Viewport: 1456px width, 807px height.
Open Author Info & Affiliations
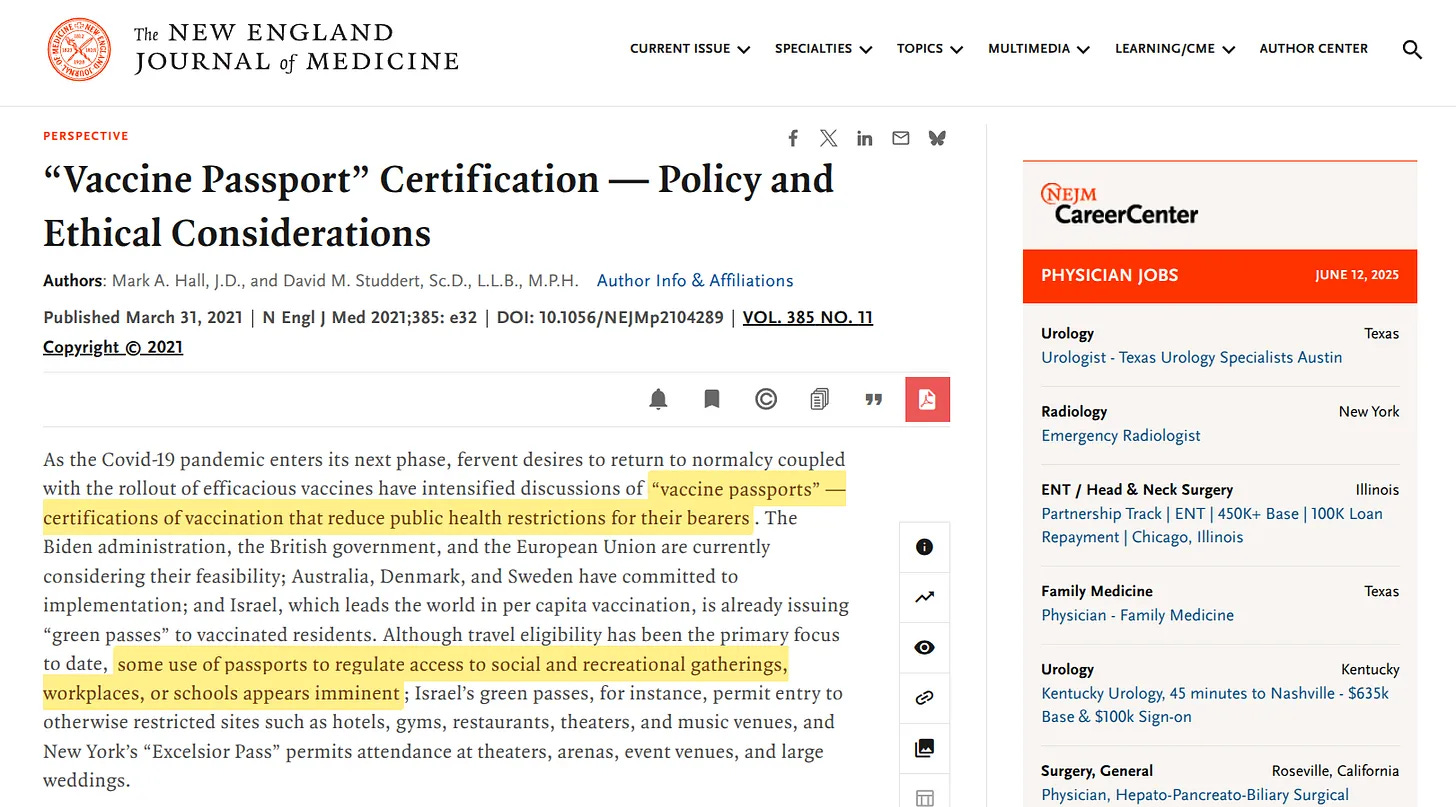tap(695, 281)
